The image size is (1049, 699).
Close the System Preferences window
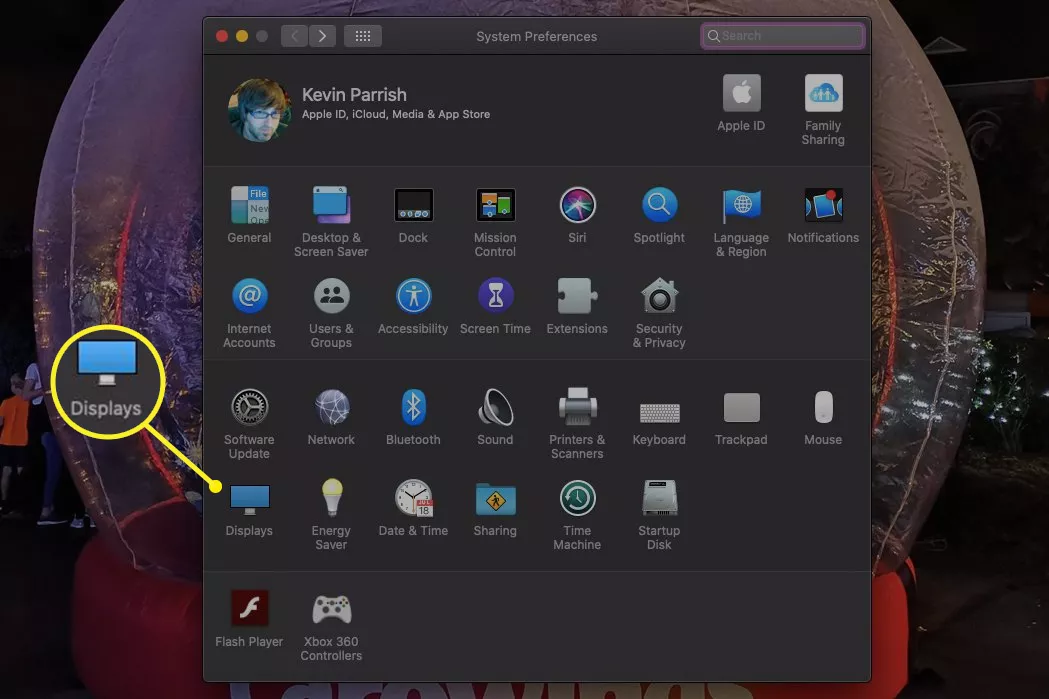pos(222,36)
